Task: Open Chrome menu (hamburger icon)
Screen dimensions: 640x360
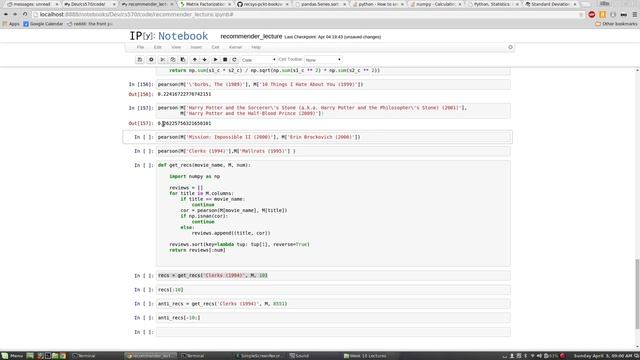Action: coord(635,15)
